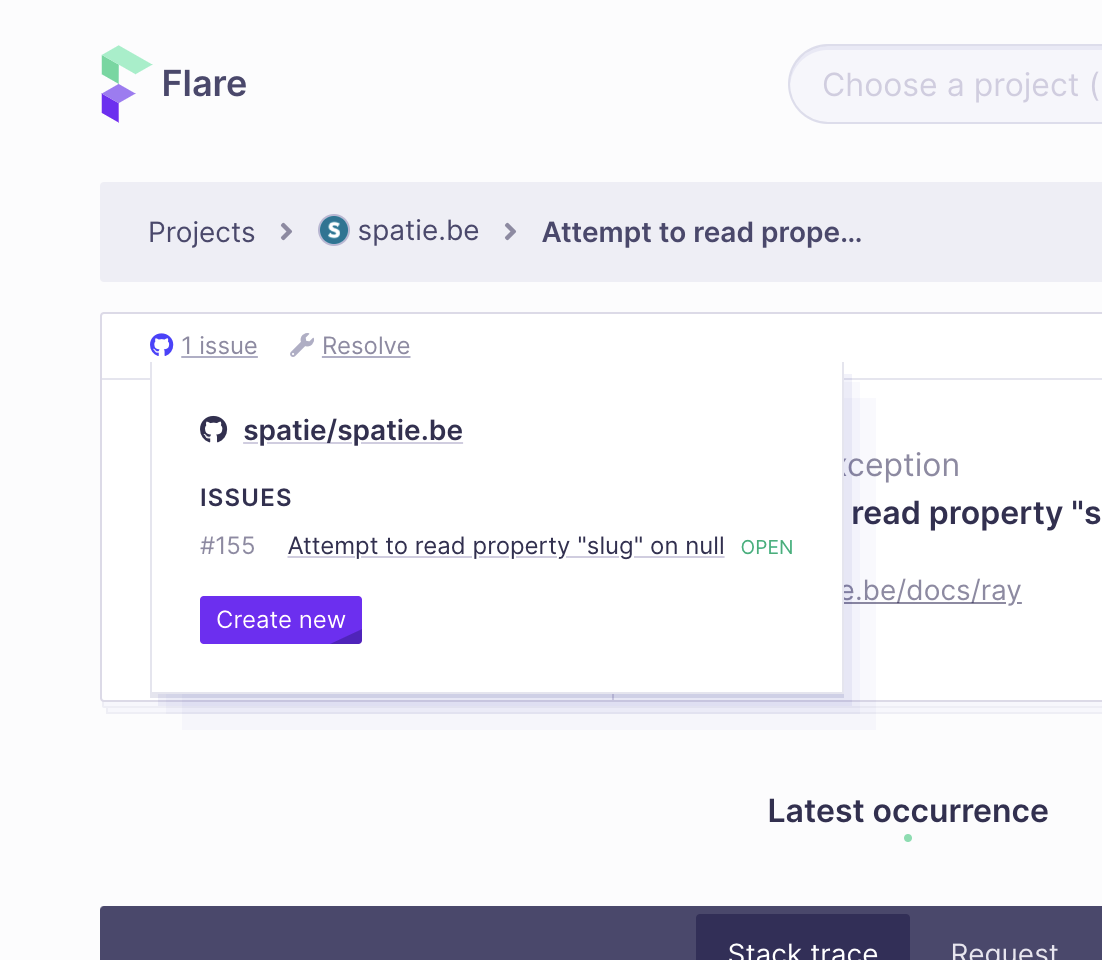The width and height of the screenshot is (1102, 960).
Task: Open the Resolve link
Action: 366,346
